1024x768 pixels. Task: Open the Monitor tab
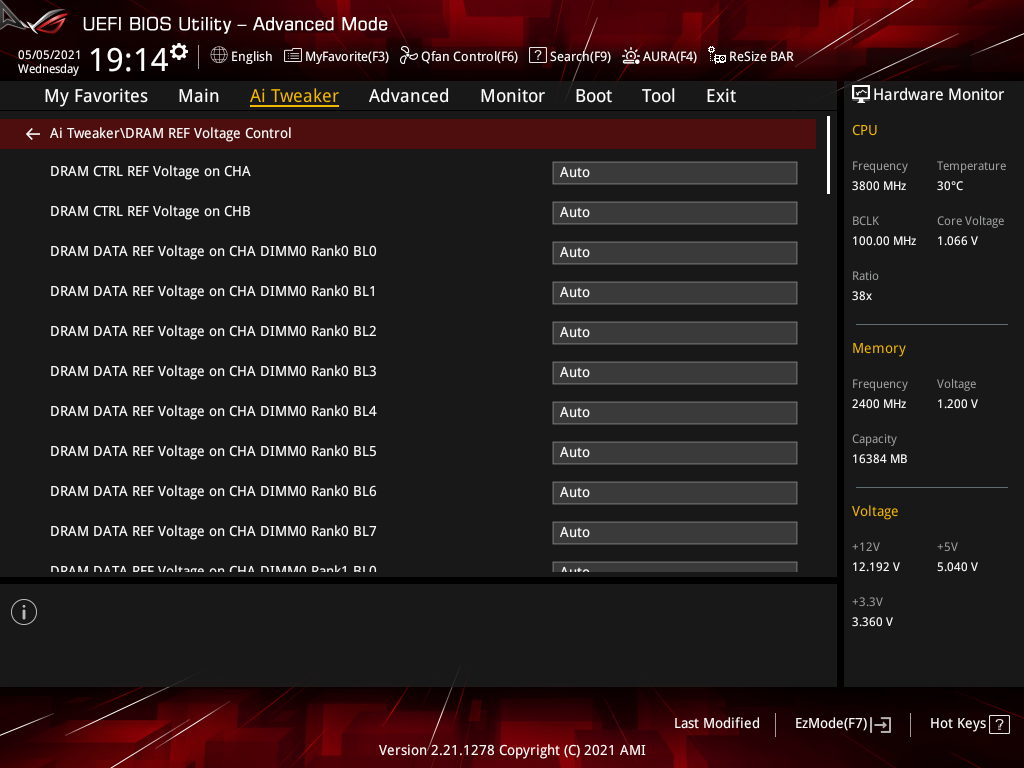(513, 96)
